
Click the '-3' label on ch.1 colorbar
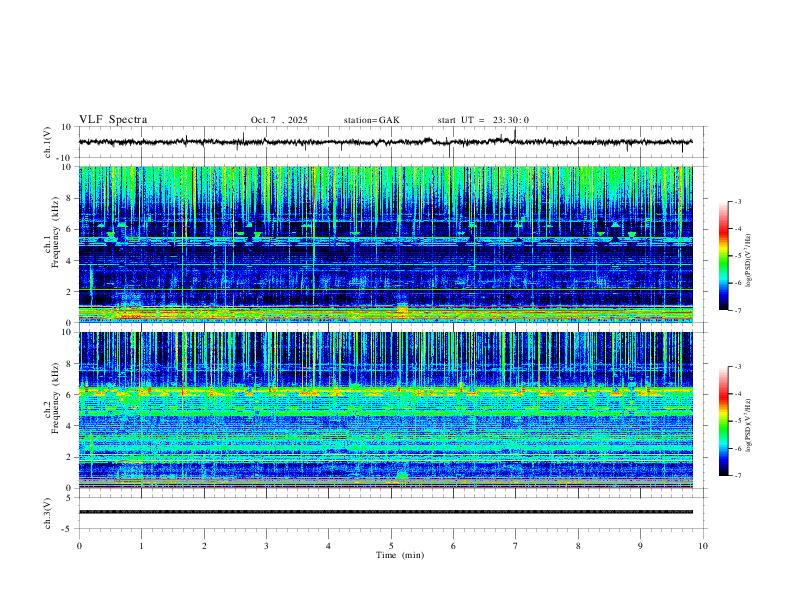click(x=738, y=201)
